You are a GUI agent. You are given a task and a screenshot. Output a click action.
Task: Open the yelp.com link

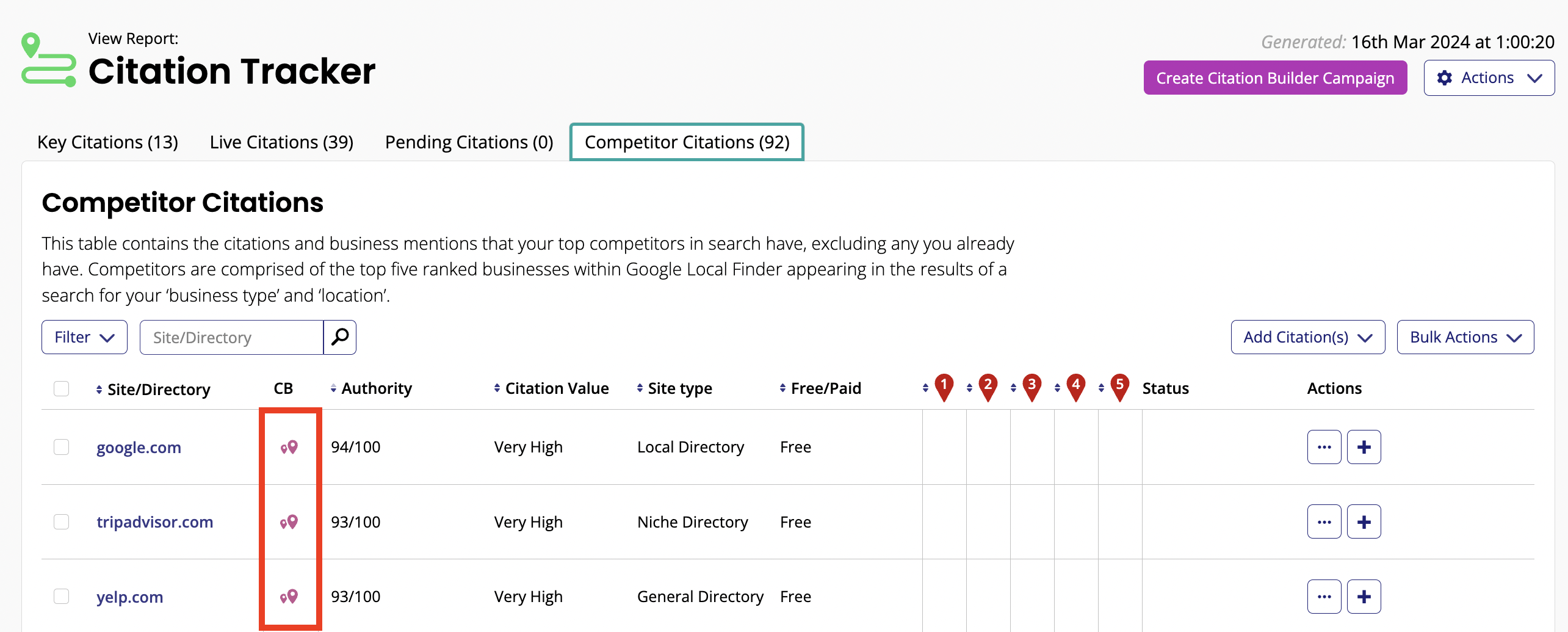point(130,596)
